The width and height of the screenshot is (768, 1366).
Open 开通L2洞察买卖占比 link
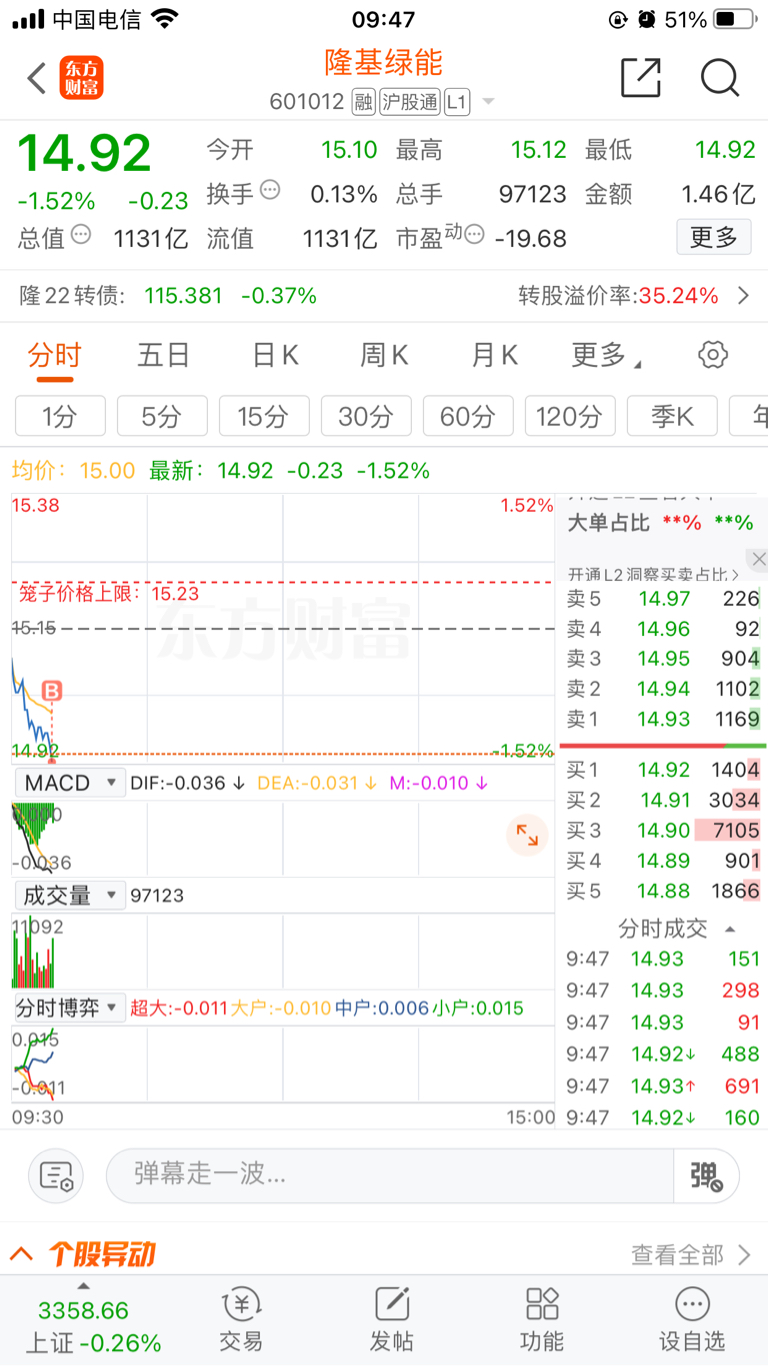[653, 575]
